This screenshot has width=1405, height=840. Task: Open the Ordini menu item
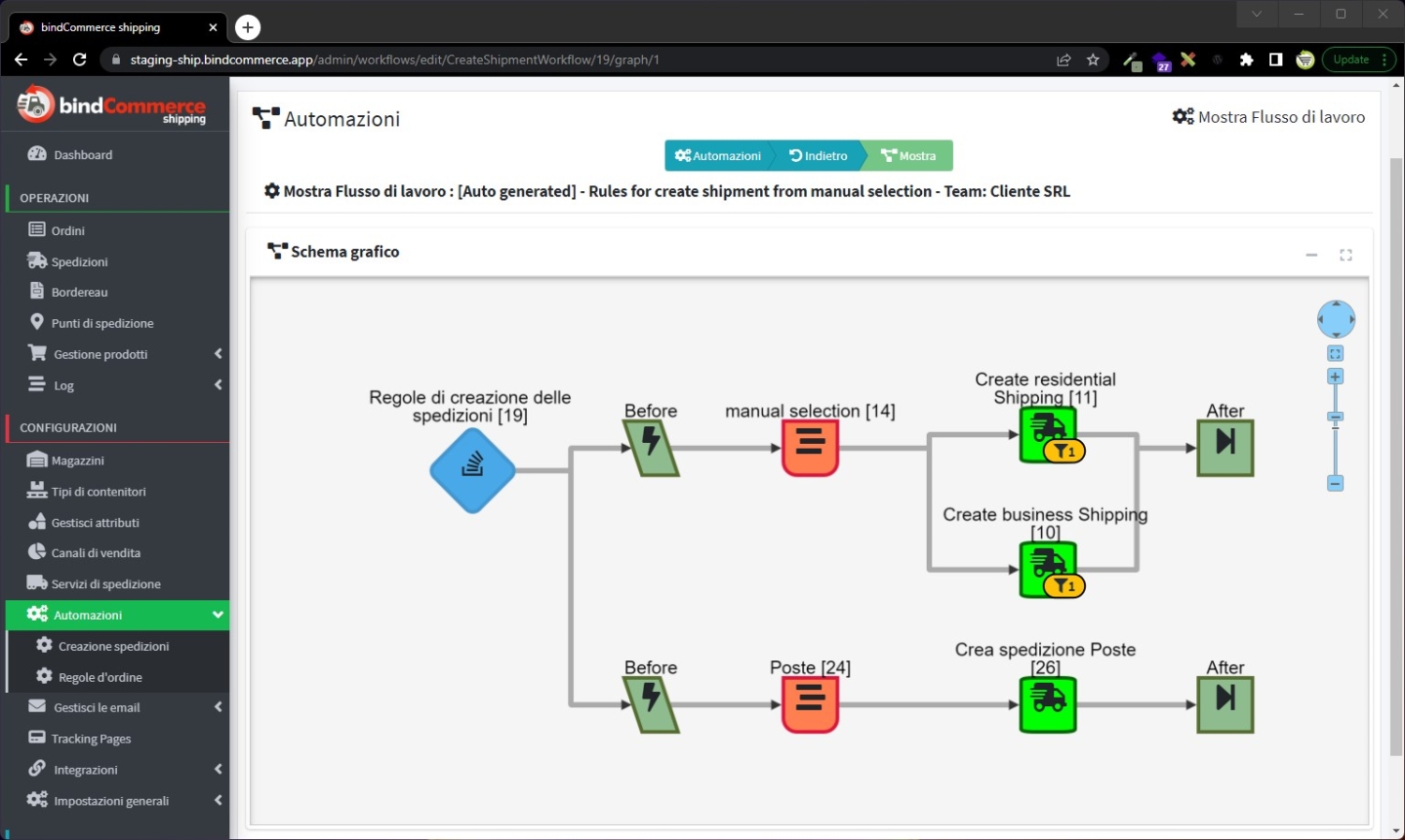click(x=68, y=230)
